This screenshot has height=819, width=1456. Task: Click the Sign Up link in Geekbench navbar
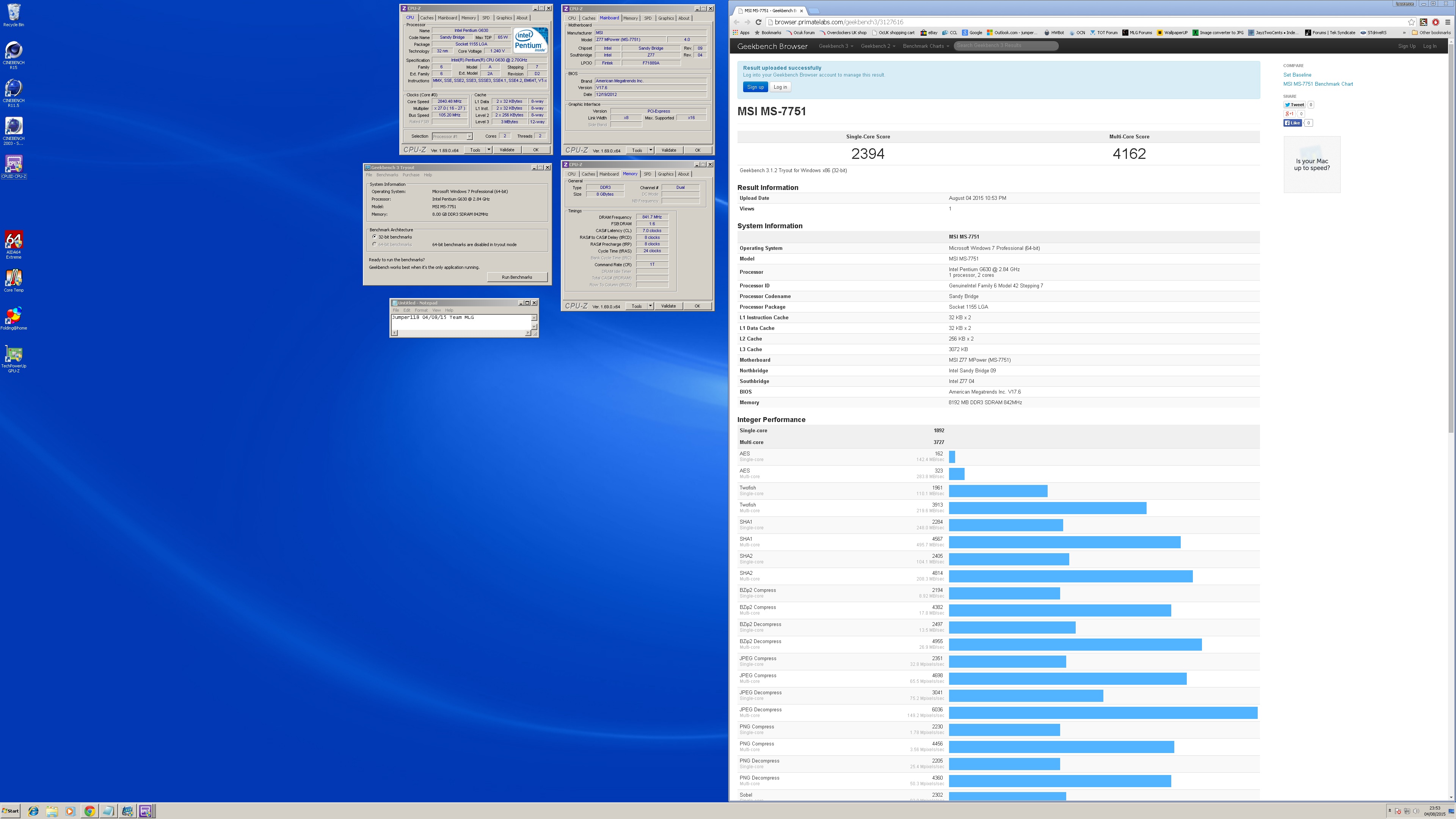coord(1406,46)
